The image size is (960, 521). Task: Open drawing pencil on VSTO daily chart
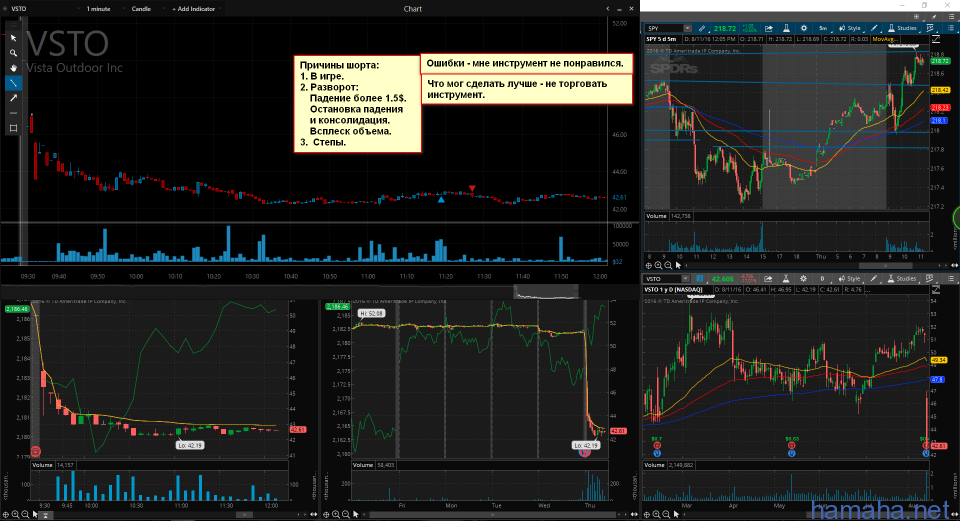pos(874,279)
